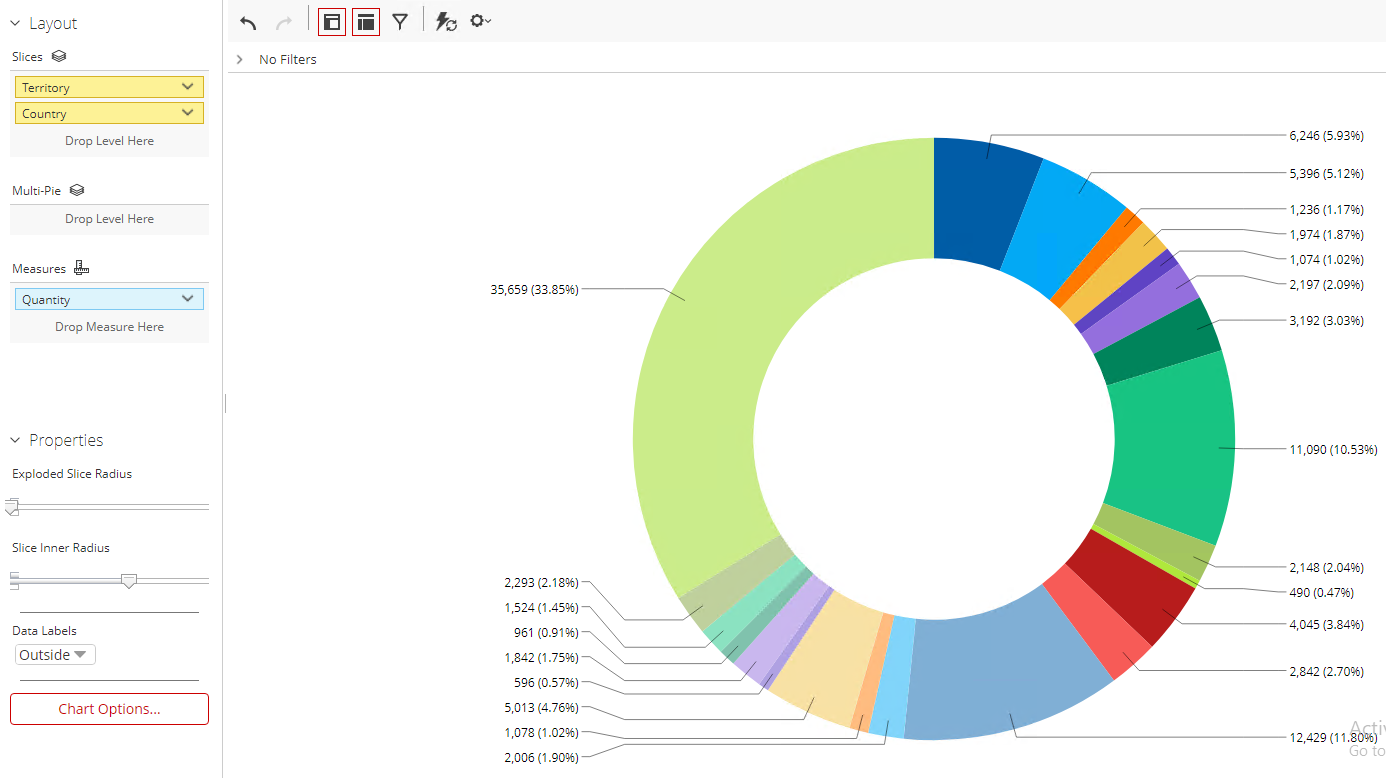Screen dimensions: 1386x778
Task: Open the filter funnel icon
Action: tap(400, 21)
